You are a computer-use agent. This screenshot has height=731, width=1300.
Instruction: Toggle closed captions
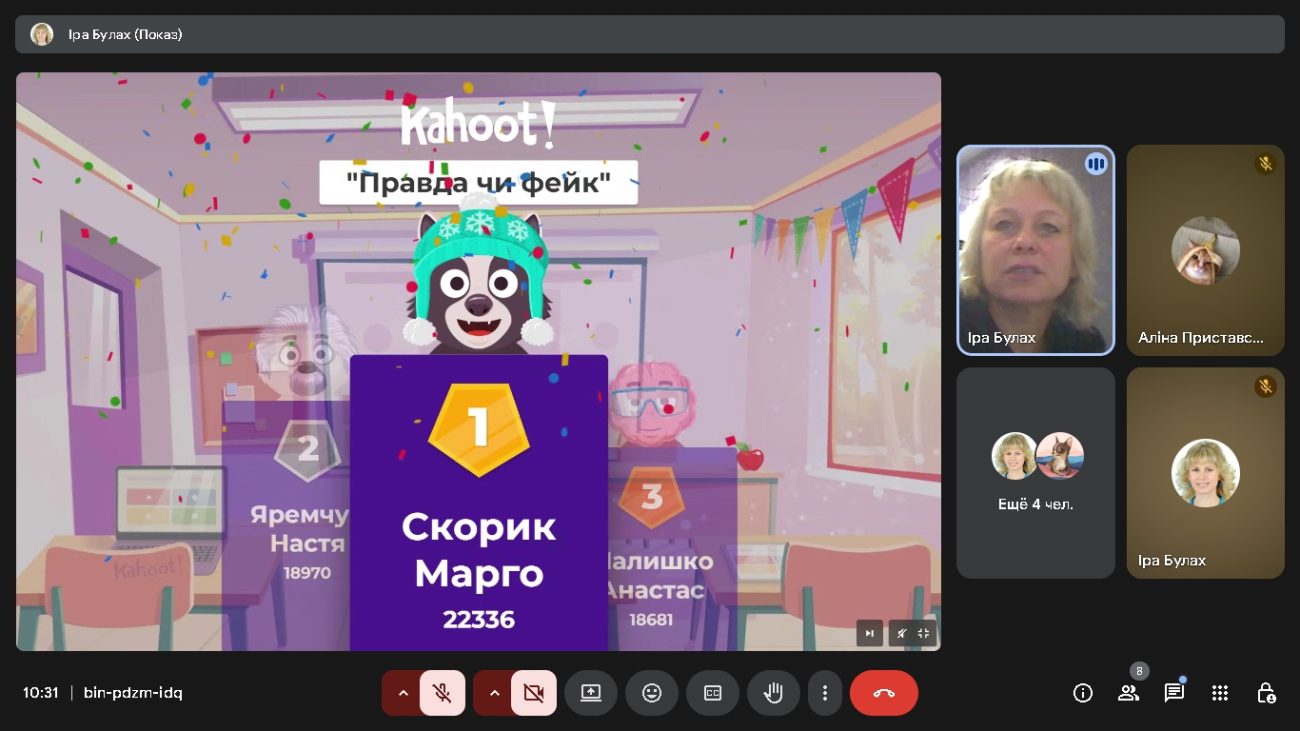coord(713,693)
